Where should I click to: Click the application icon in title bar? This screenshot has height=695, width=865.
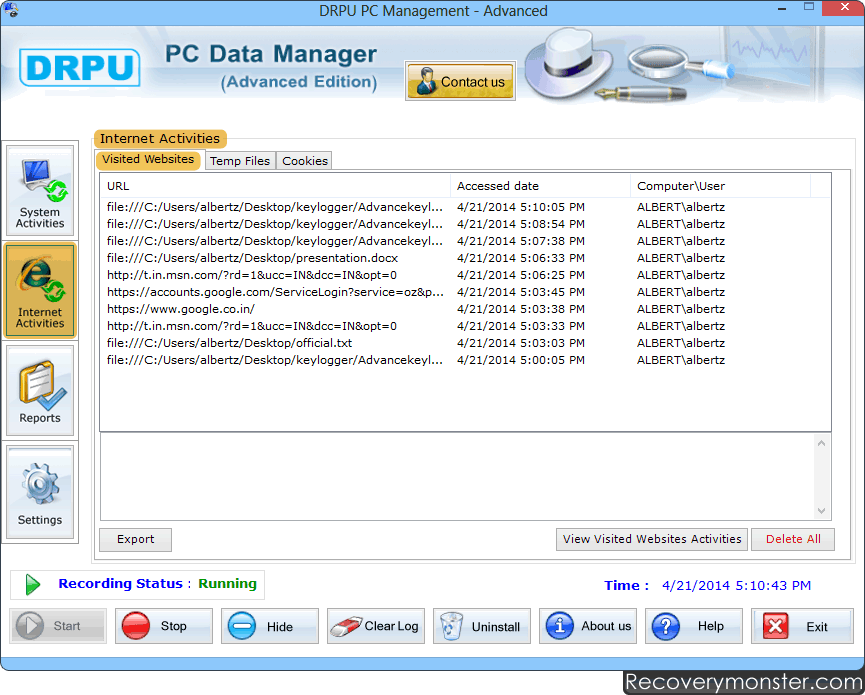coord(10,10)
